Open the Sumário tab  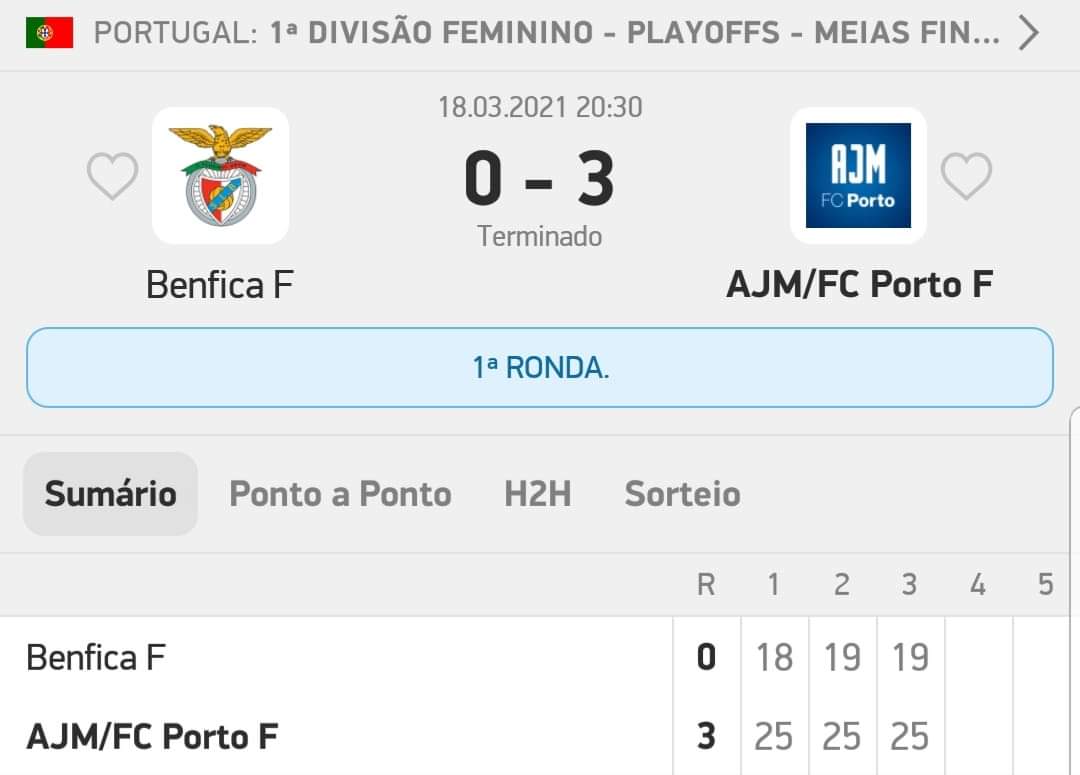tap(110, 494)
